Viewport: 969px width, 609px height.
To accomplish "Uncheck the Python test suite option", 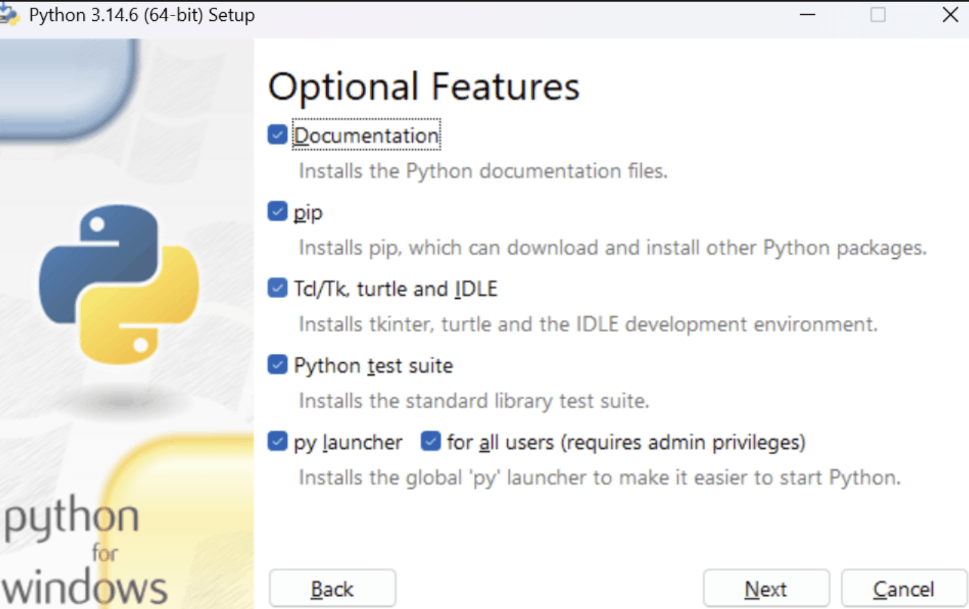I will (277, 365).
